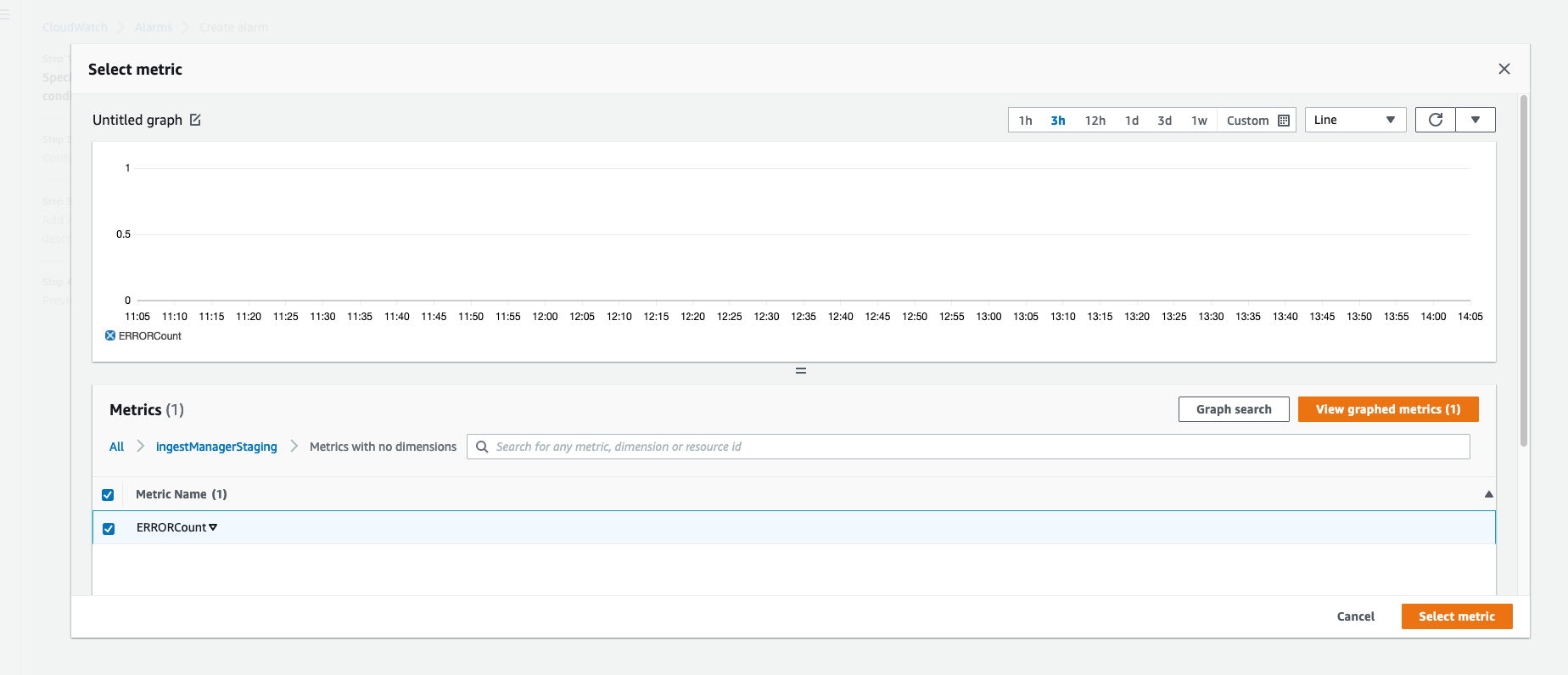This screenshot has height=675, width=1568.
Task: Toggle the Metric Name select-all checkbox
Action: (108, 495)
